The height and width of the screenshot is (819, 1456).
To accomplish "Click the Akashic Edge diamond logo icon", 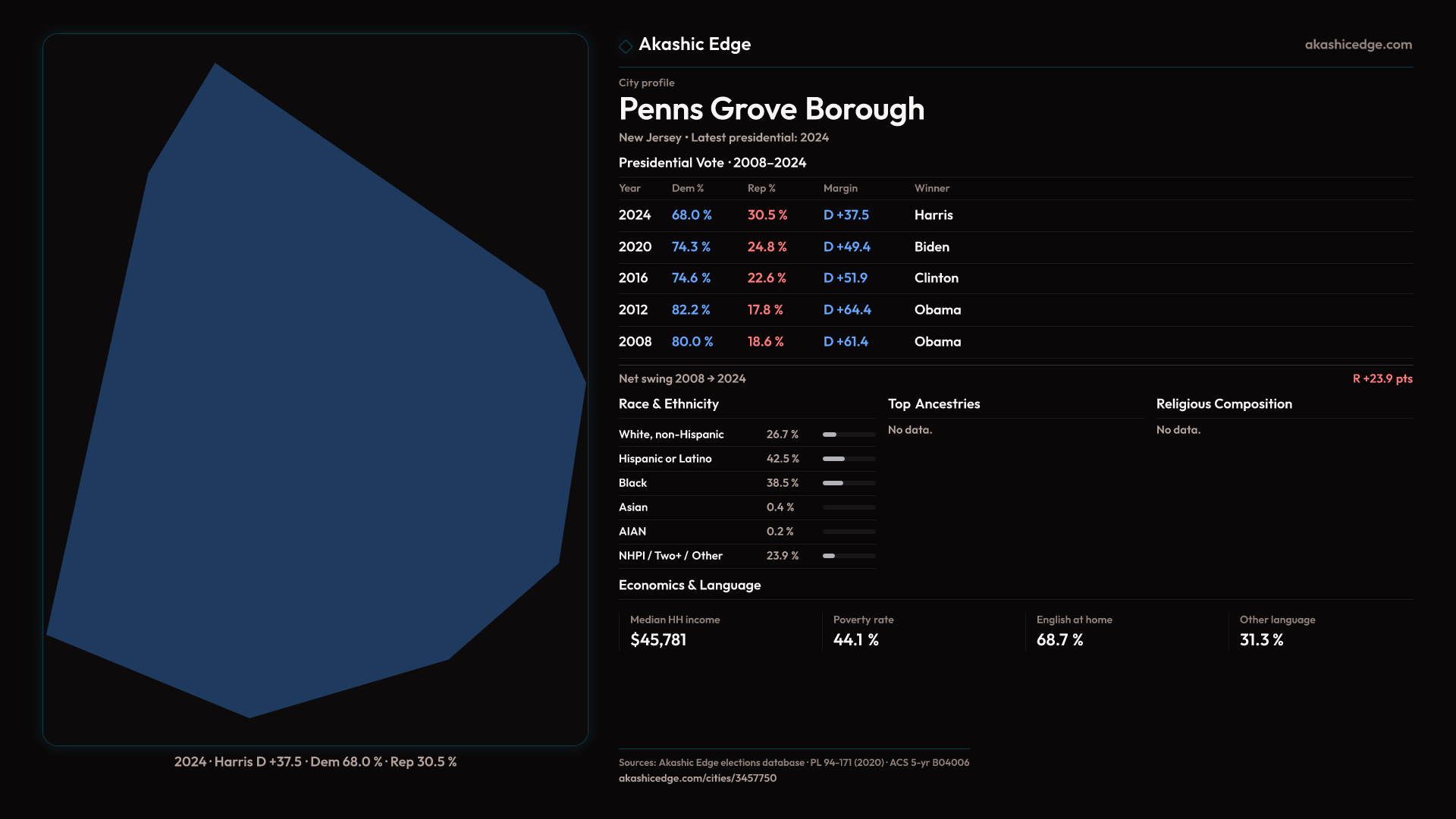I will 626,46.
